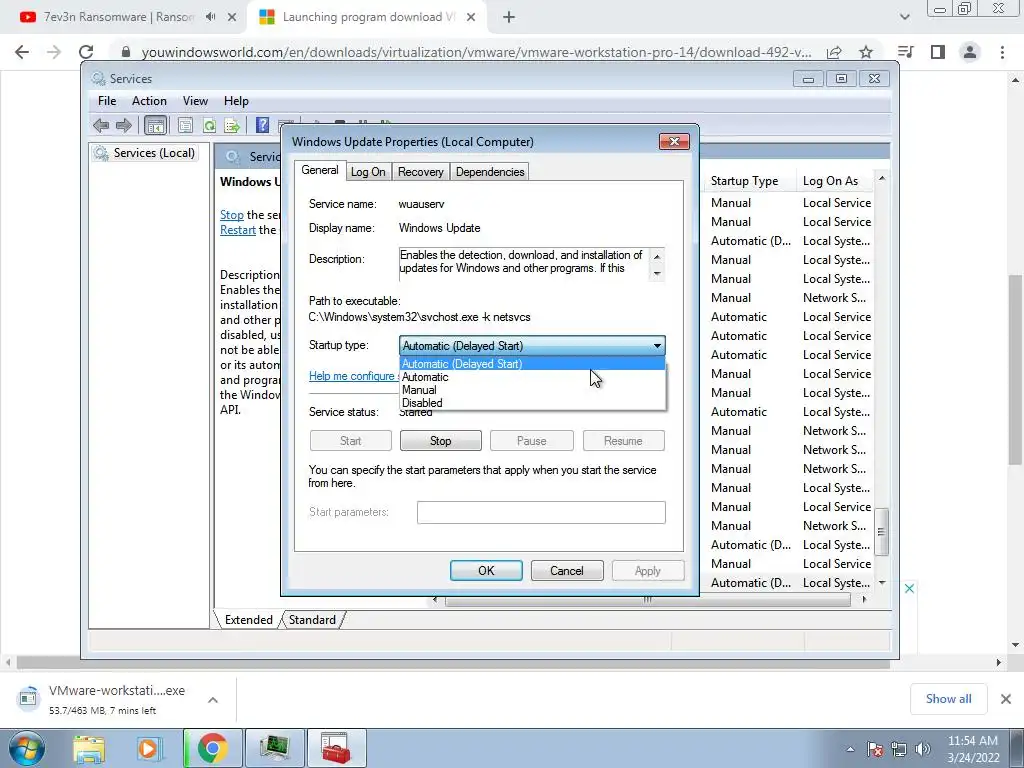Click the Forward arrow in Services toolbar
Image resolution: width=1024 pixels, height=768 pixels.
coord(123,125)
